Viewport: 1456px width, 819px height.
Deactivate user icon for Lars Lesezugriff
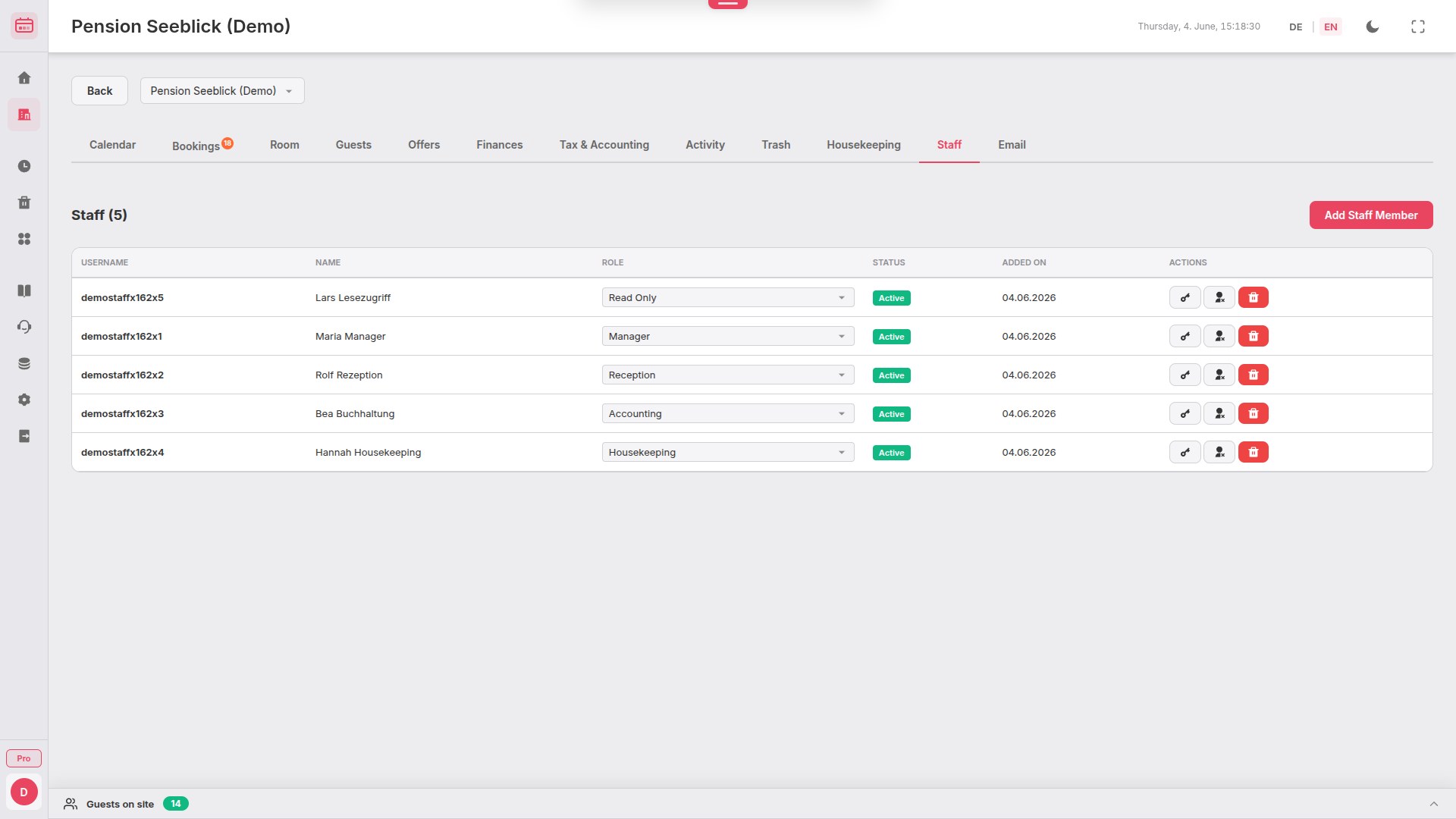pyautogui.click(x=1219, y=298)
